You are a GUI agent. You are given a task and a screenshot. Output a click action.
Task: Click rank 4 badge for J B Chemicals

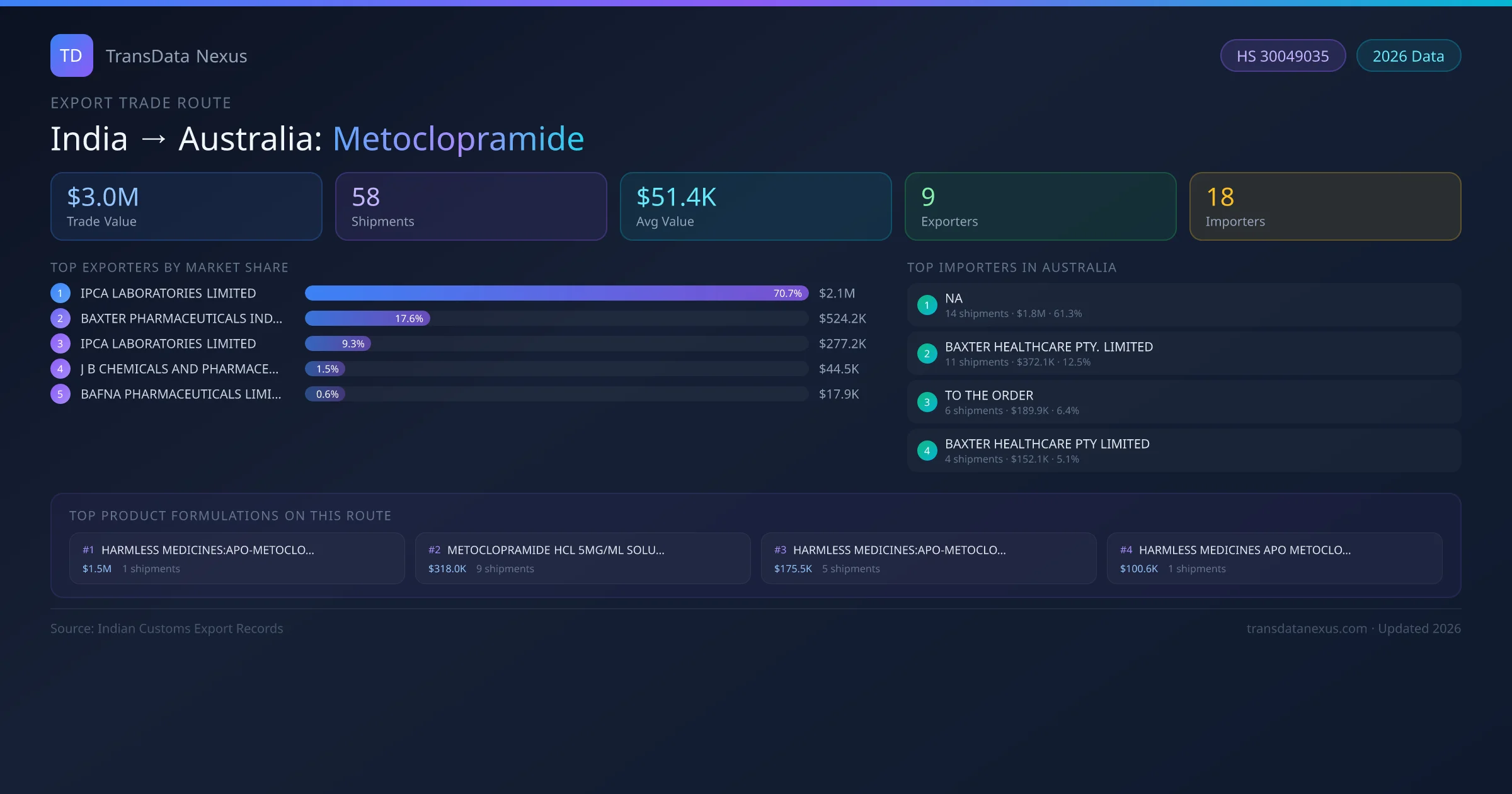coord(60,369)
